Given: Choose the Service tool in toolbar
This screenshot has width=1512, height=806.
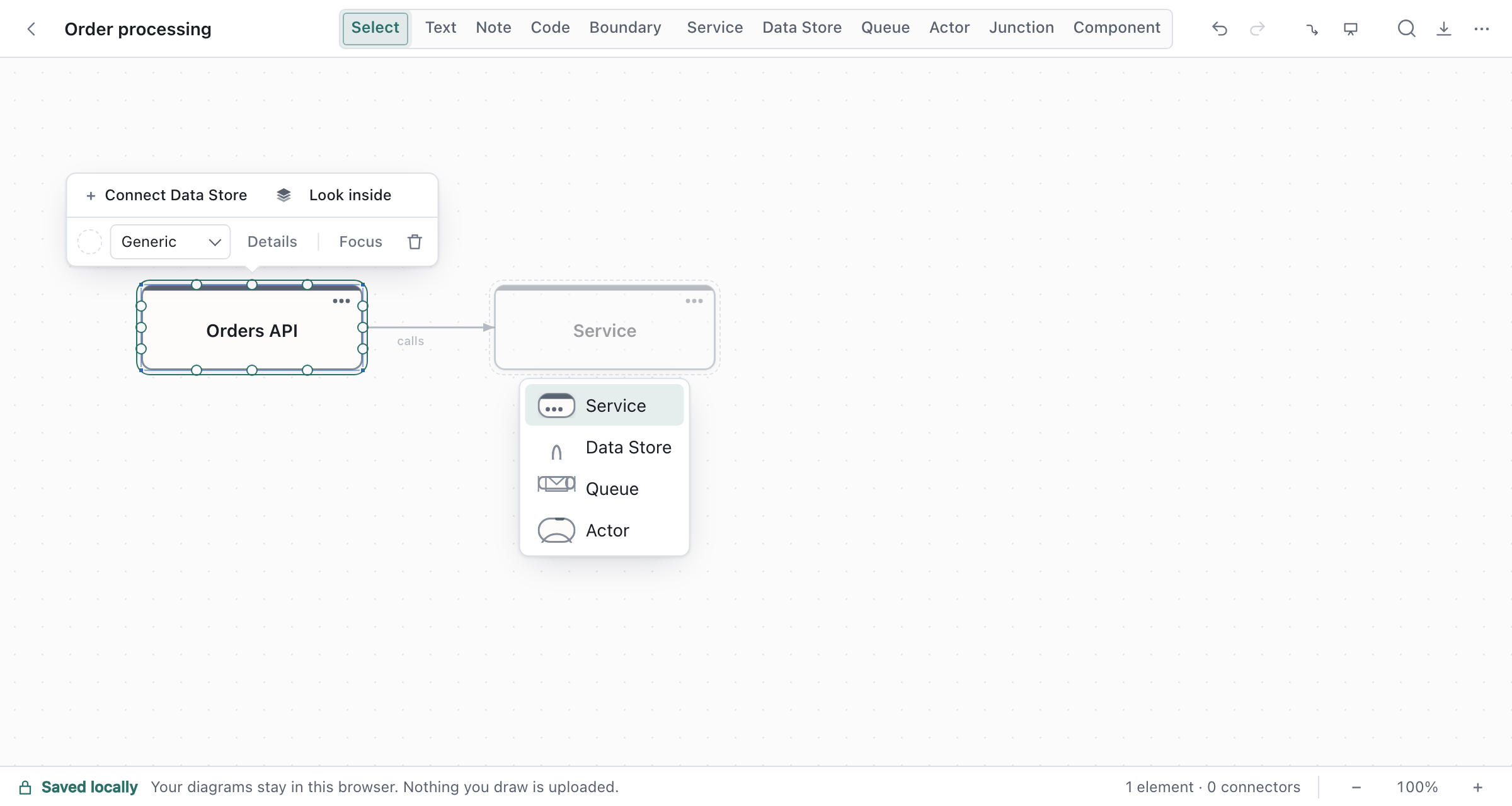Looking at the screenshot, I should pyautogui.click(x=715, y=28).
